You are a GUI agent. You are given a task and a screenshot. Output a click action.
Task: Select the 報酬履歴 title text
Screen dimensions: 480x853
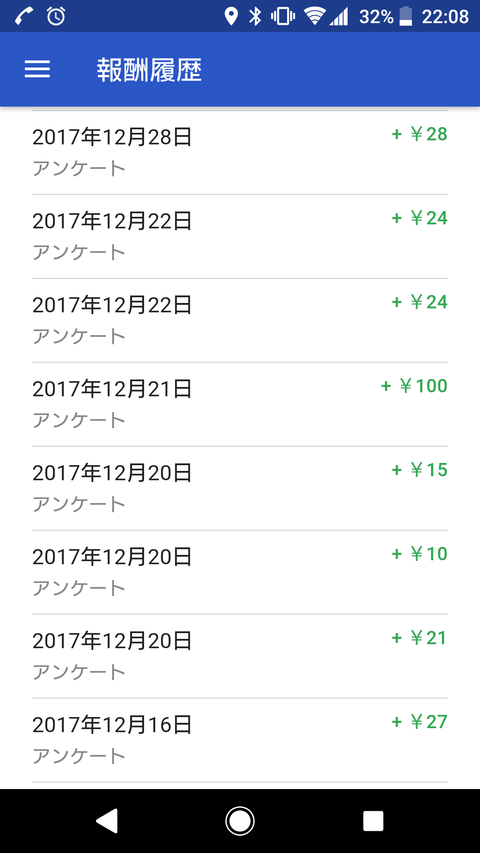point(149,70)
